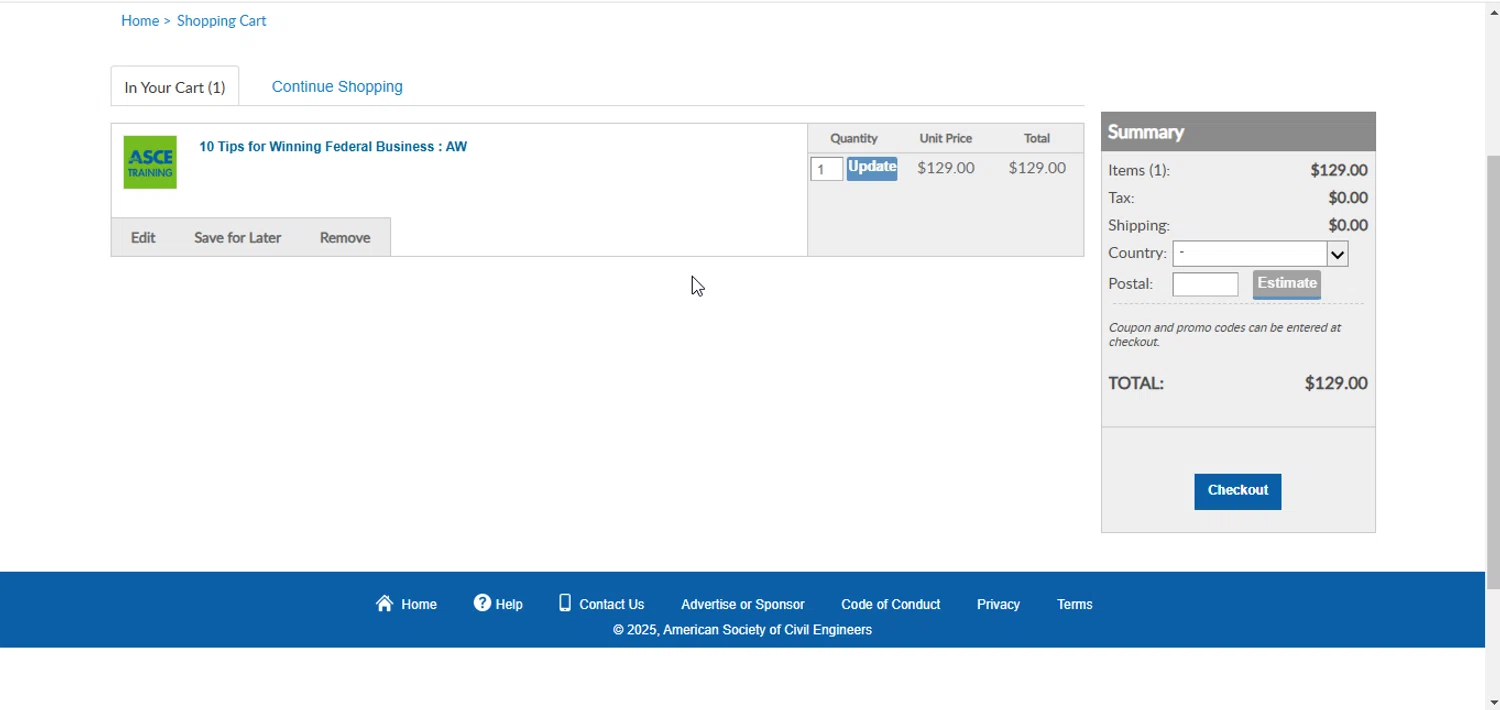
Task: Click the TOTAL $129.00 amount in Summary
Action: tap(1336, 384)
